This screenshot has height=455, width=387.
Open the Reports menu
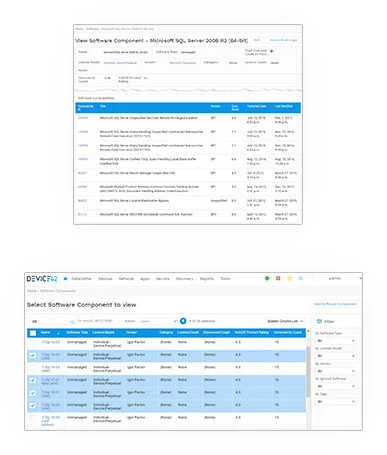tap(207, 279)
